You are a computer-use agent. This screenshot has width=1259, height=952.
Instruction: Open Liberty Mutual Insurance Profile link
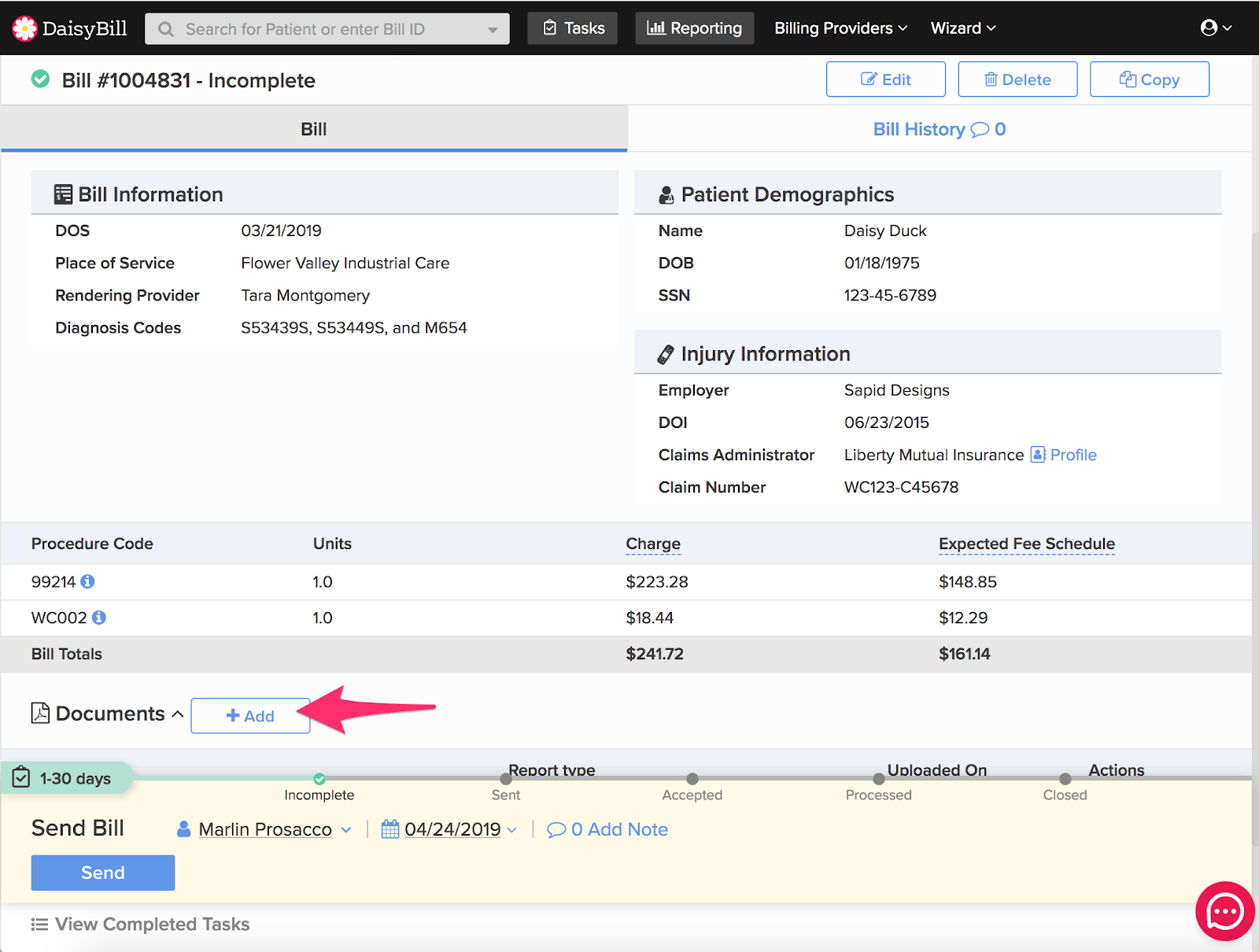coord(1073,455)
